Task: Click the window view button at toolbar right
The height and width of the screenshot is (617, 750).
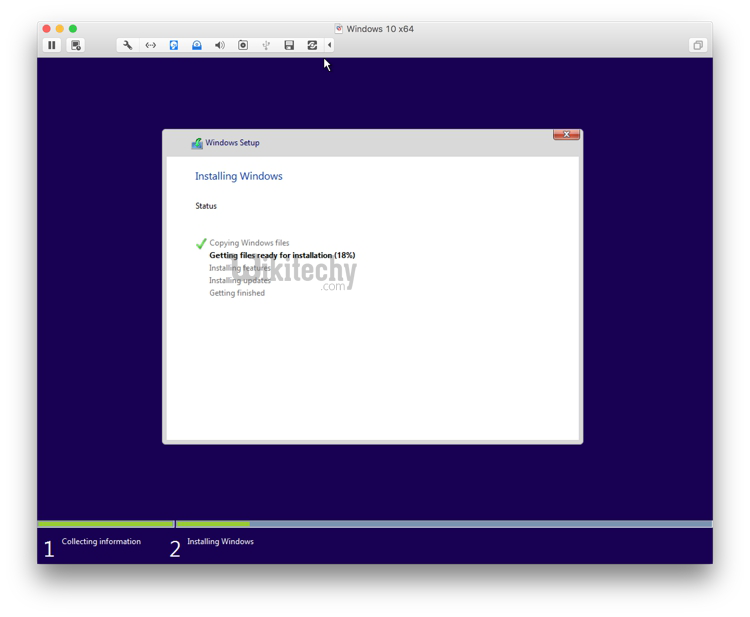Action: (x=697, y=45)
